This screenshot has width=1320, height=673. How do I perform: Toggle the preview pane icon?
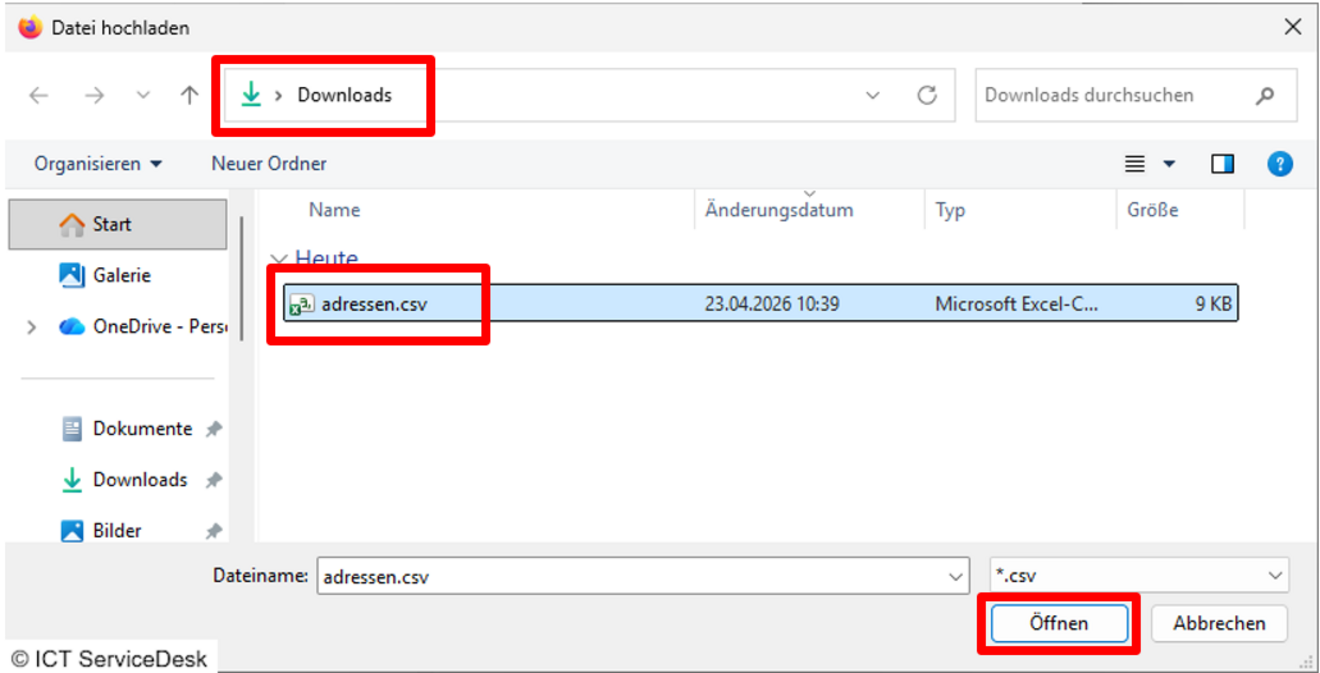pyautogui.click(x=1222, y=164)
